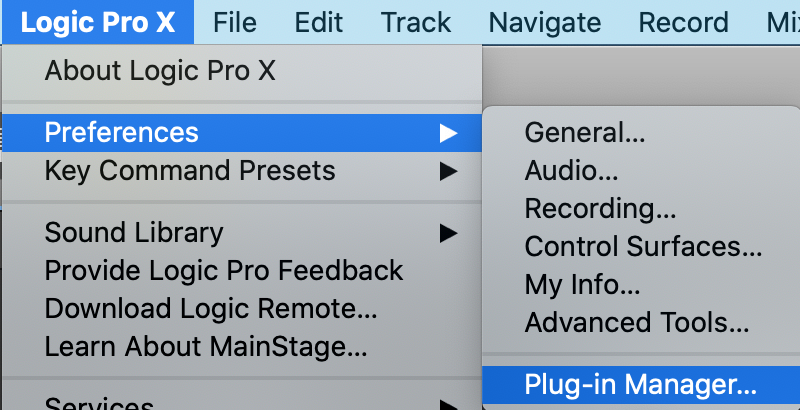This screenshot has height=410, width=800.
Task: Open the File menu
Action: [235, 22]
